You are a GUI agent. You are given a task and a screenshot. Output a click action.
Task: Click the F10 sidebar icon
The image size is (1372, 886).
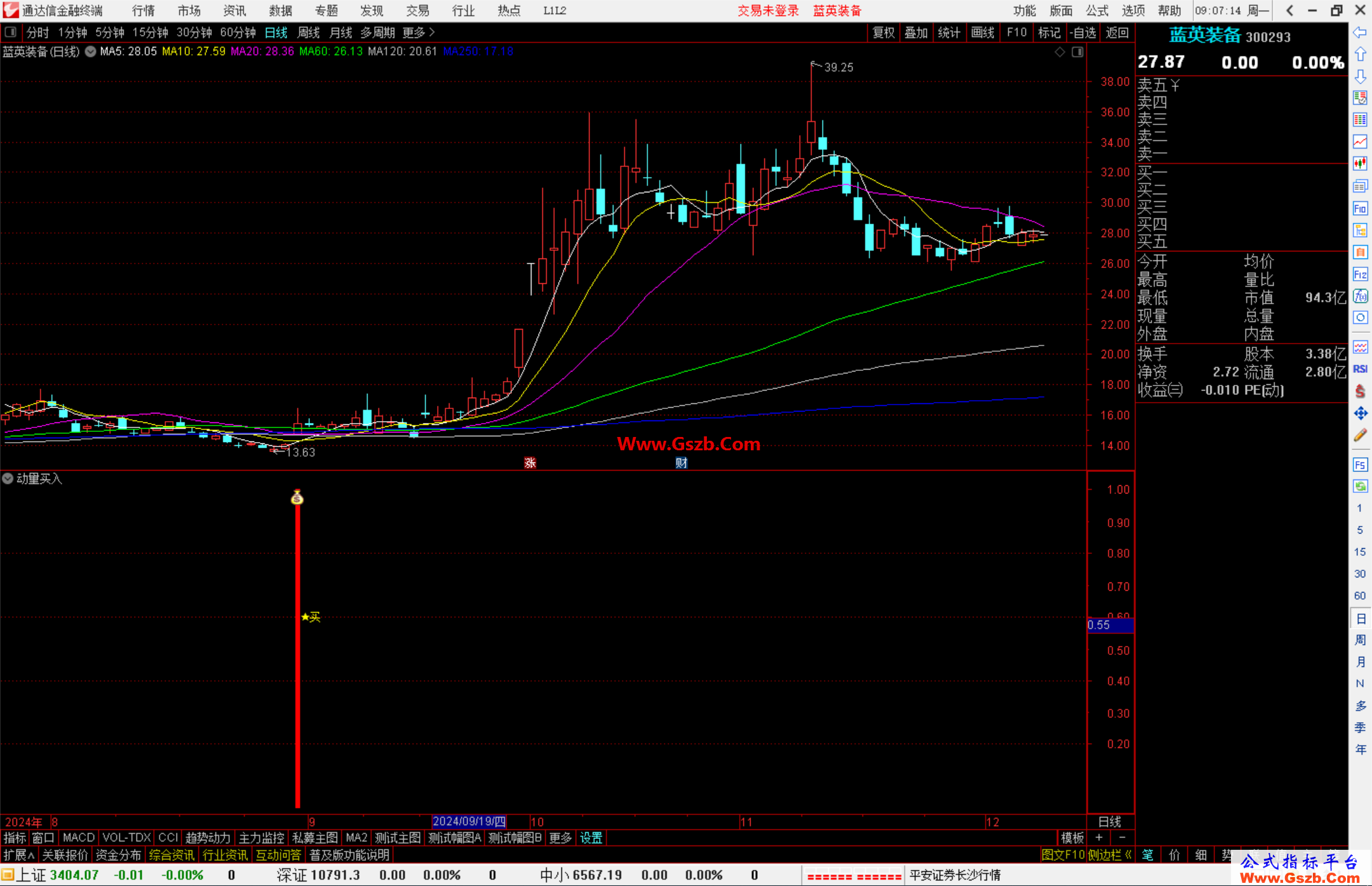click(1360, 208)
